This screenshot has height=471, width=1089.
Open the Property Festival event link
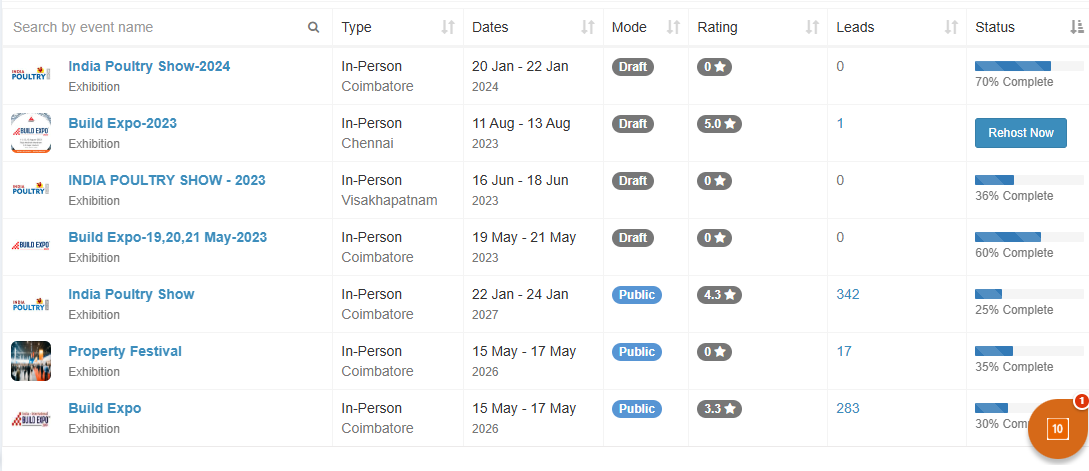(x=125, y=352)
